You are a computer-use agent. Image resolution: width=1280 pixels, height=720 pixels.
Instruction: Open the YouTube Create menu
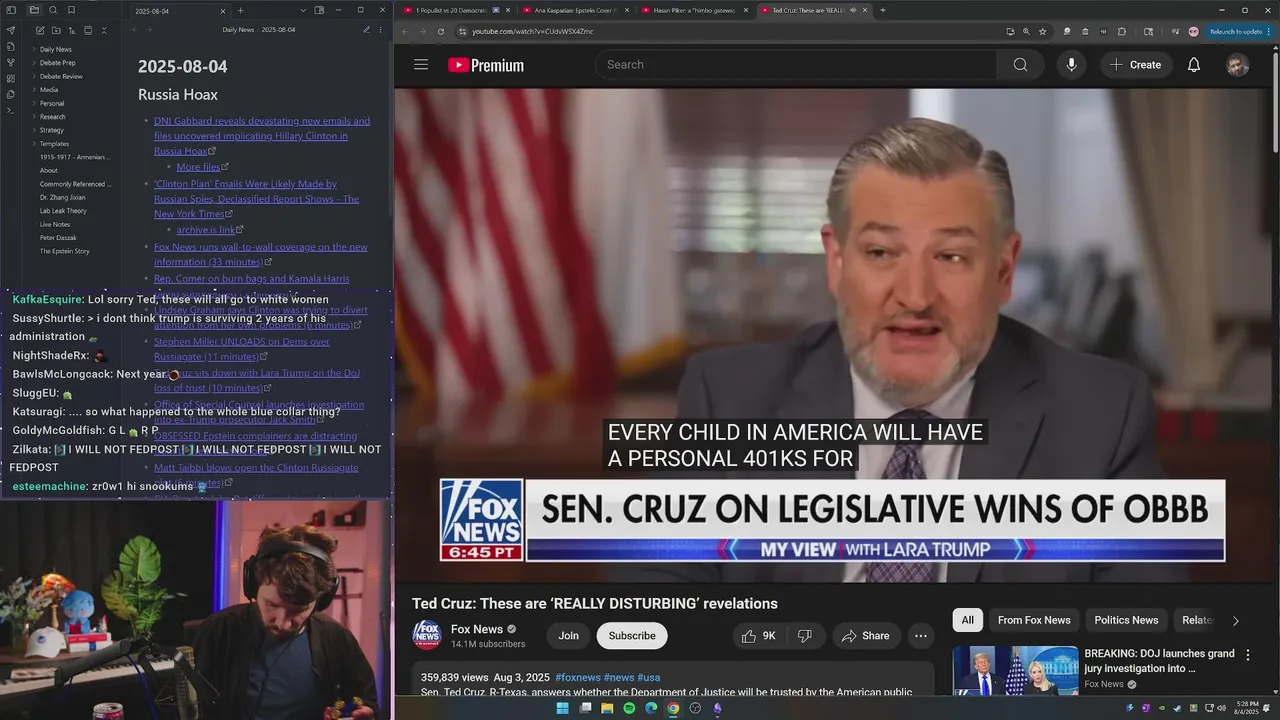(1136, 65)
